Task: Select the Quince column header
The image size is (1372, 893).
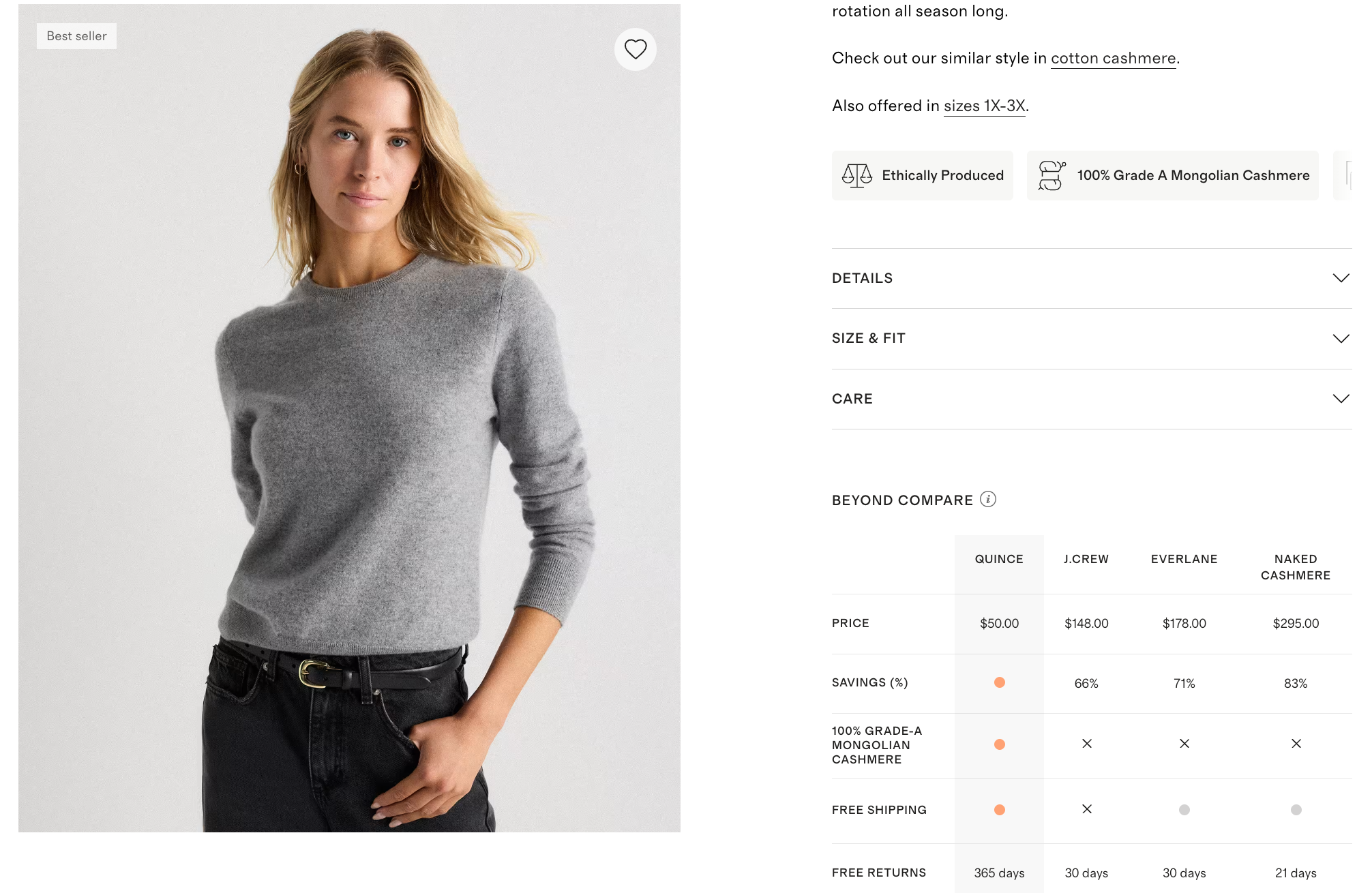Action: [x=999, y=559]
